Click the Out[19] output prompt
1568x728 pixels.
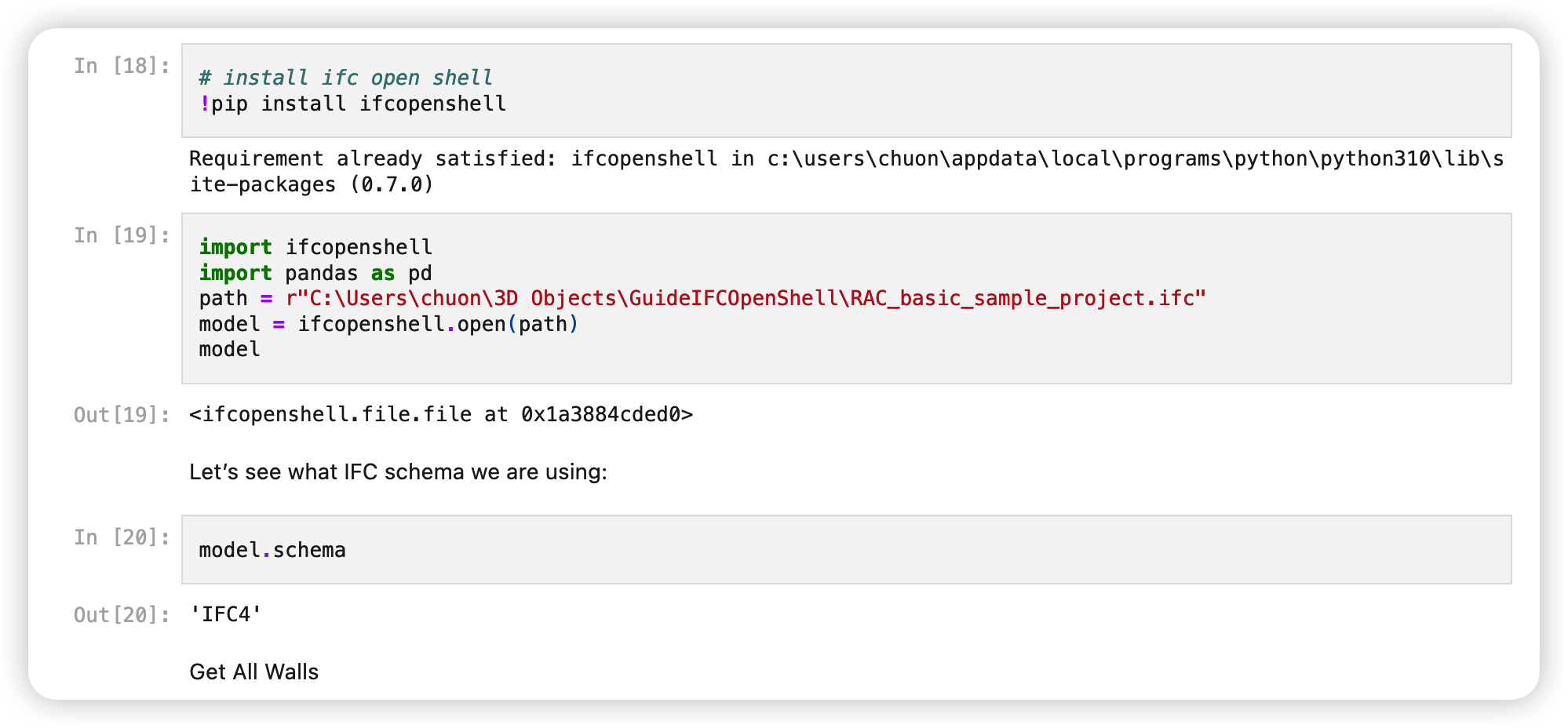[122, 415]
